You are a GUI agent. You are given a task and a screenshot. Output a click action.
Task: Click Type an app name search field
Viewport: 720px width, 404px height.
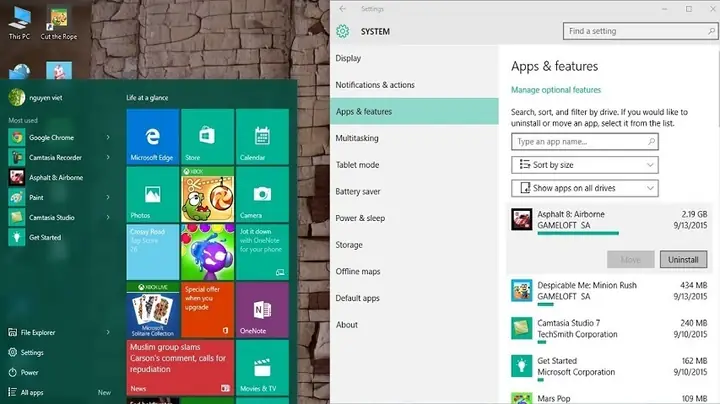[585, 141]
